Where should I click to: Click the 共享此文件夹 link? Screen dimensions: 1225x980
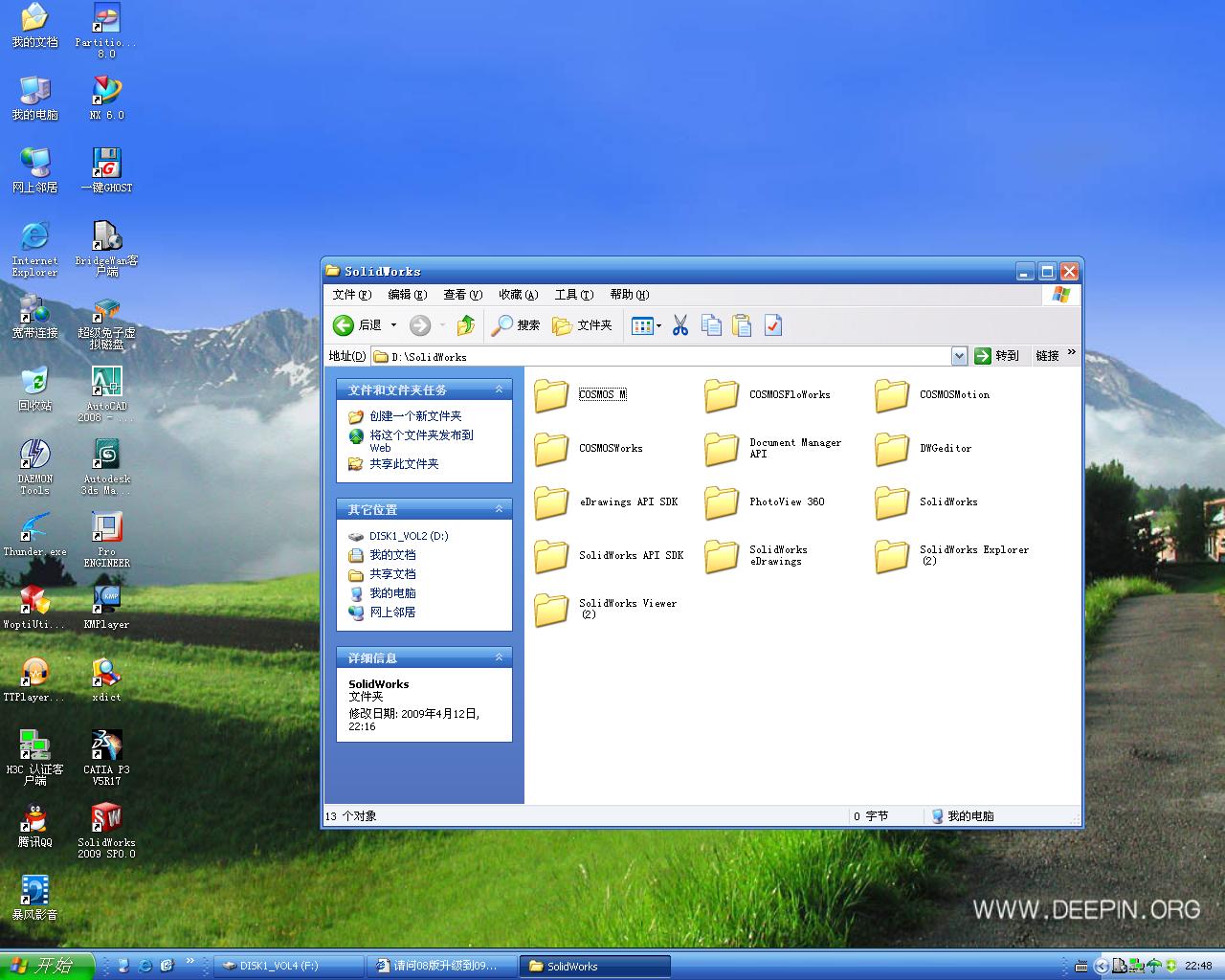(404, 464)
